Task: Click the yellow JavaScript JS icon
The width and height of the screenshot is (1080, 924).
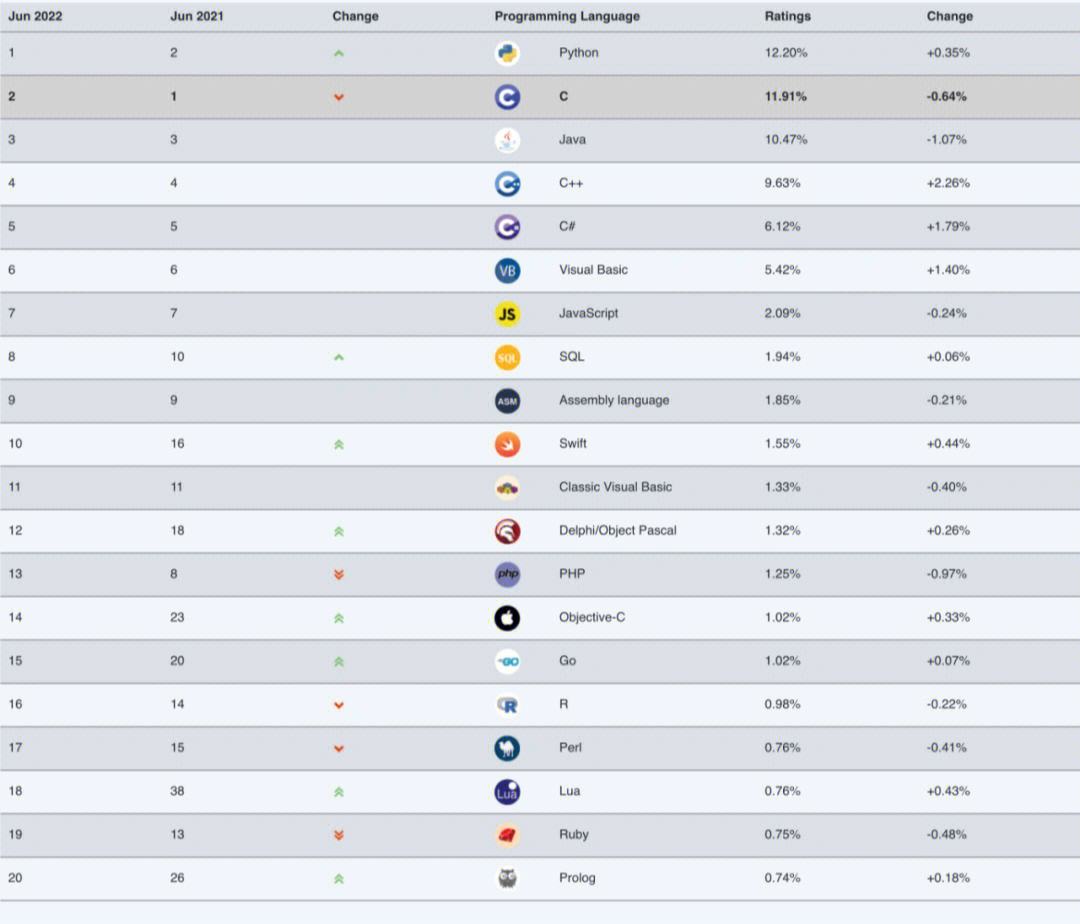Action: click(x=507, y=314)
